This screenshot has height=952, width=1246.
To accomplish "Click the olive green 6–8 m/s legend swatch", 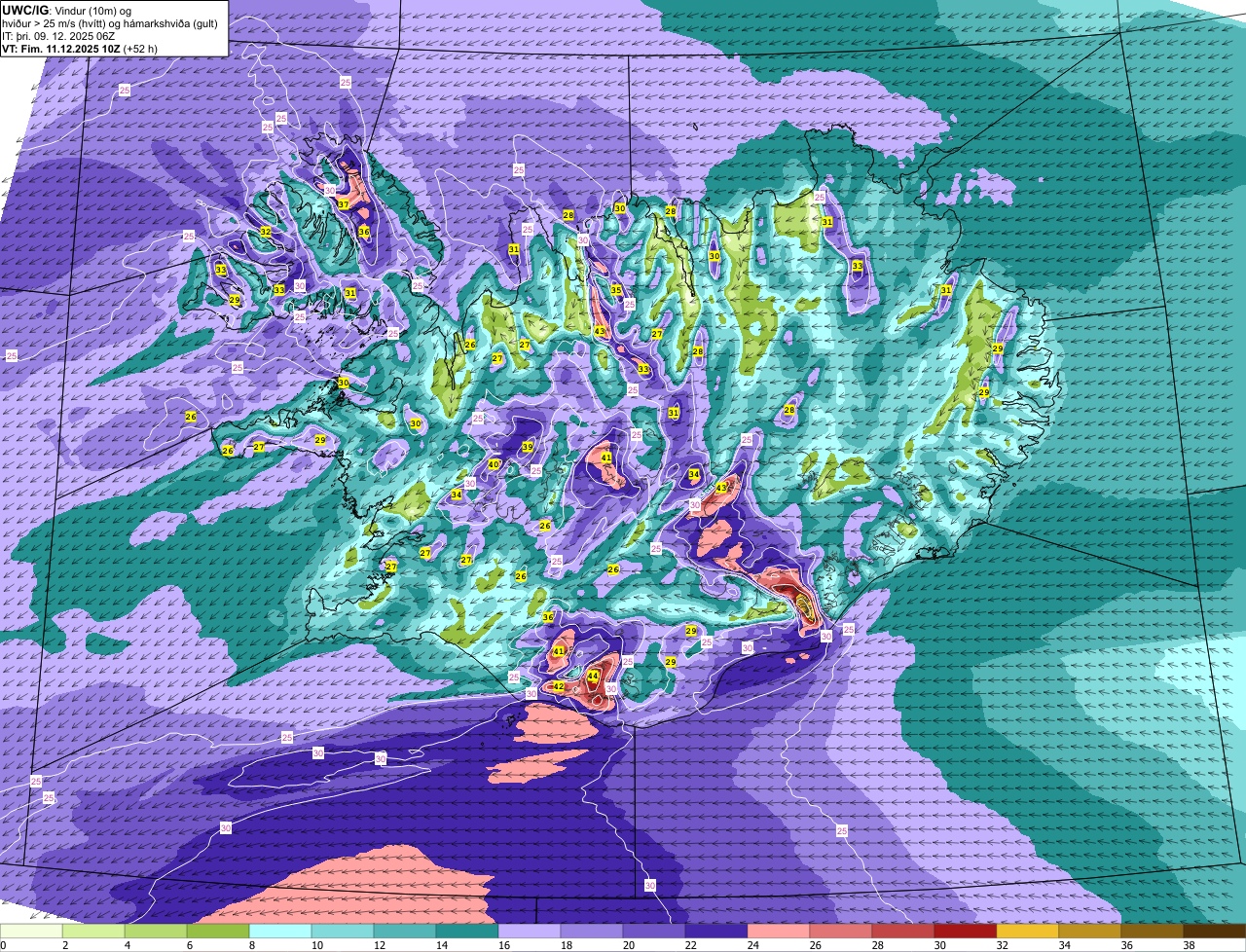I will [x=218, y=932].
